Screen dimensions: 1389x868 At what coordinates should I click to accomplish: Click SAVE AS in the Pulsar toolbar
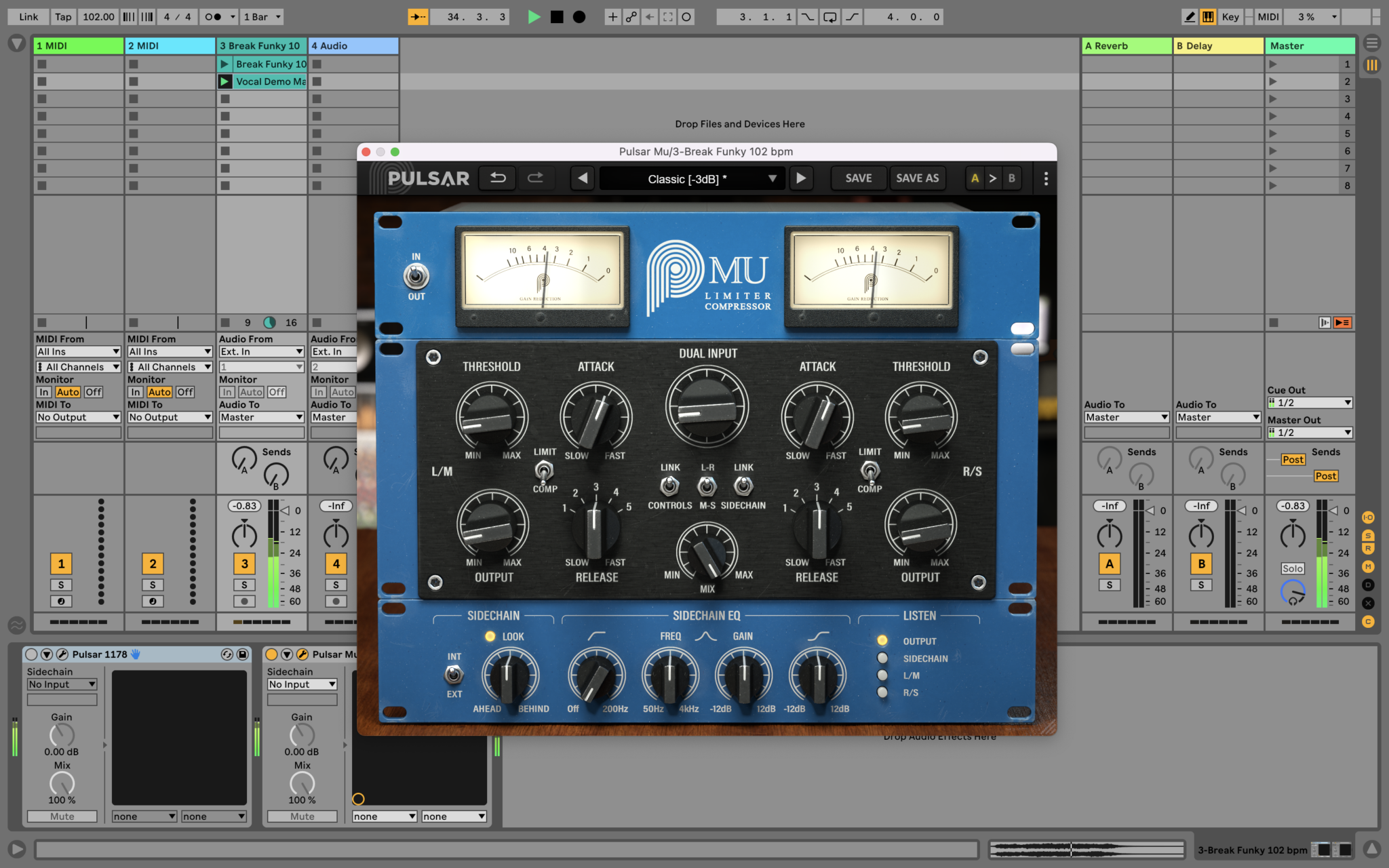[x=918, y=178]
